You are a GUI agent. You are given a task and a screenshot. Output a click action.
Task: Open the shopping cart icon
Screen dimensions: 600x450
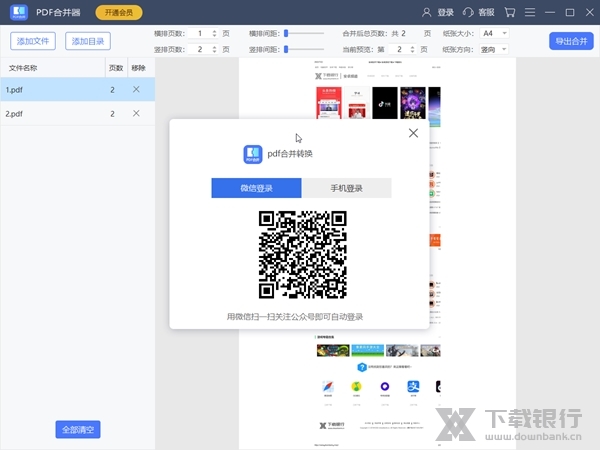click(x=510, y=13)
